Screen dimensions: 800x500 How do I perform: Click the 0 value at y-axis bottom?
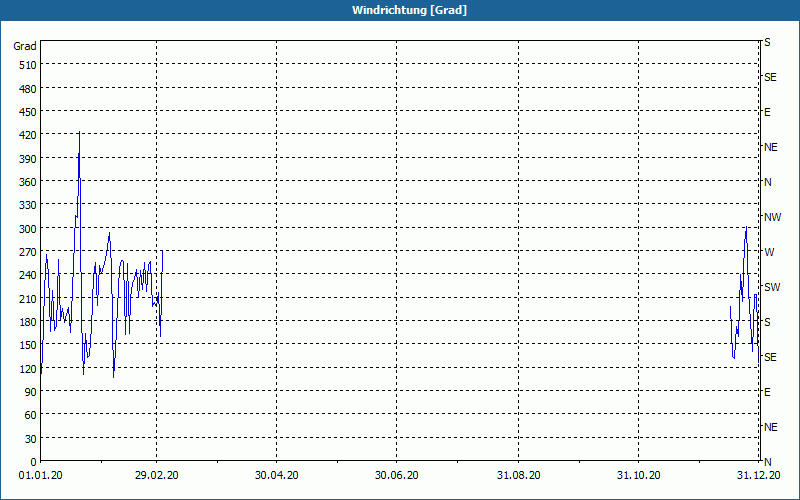[33, 461]
